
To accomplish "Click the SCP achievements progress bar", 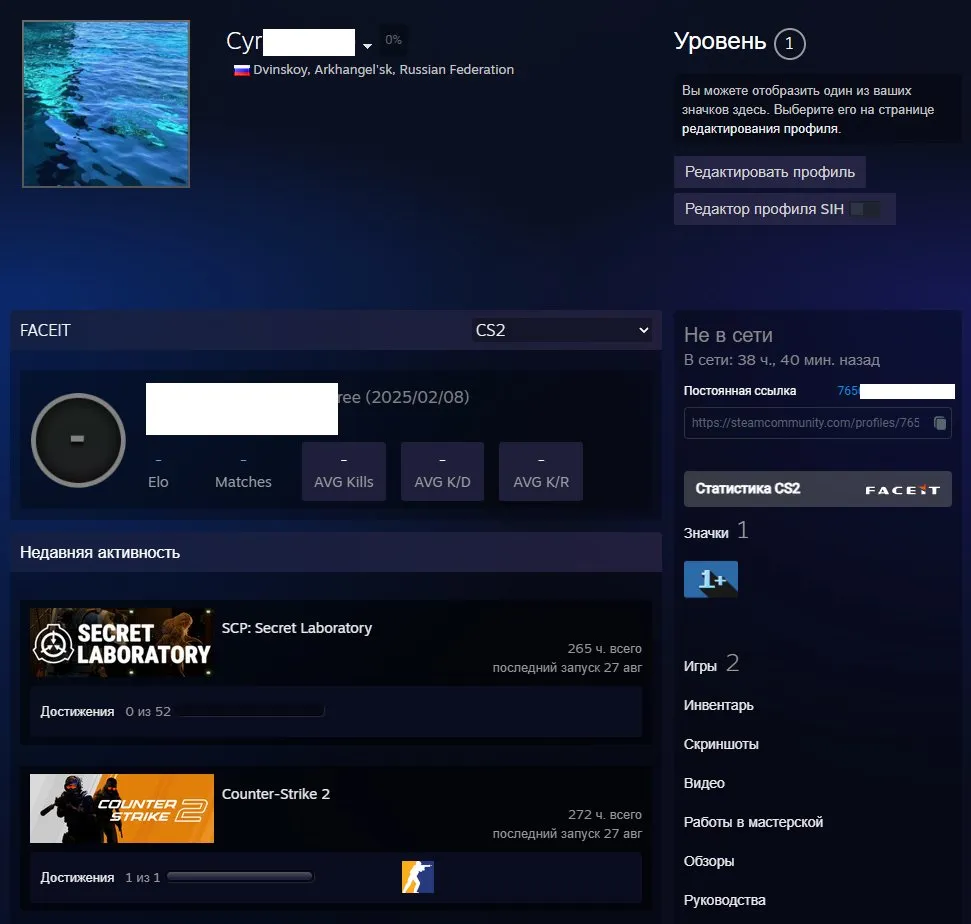I will 251,711.
